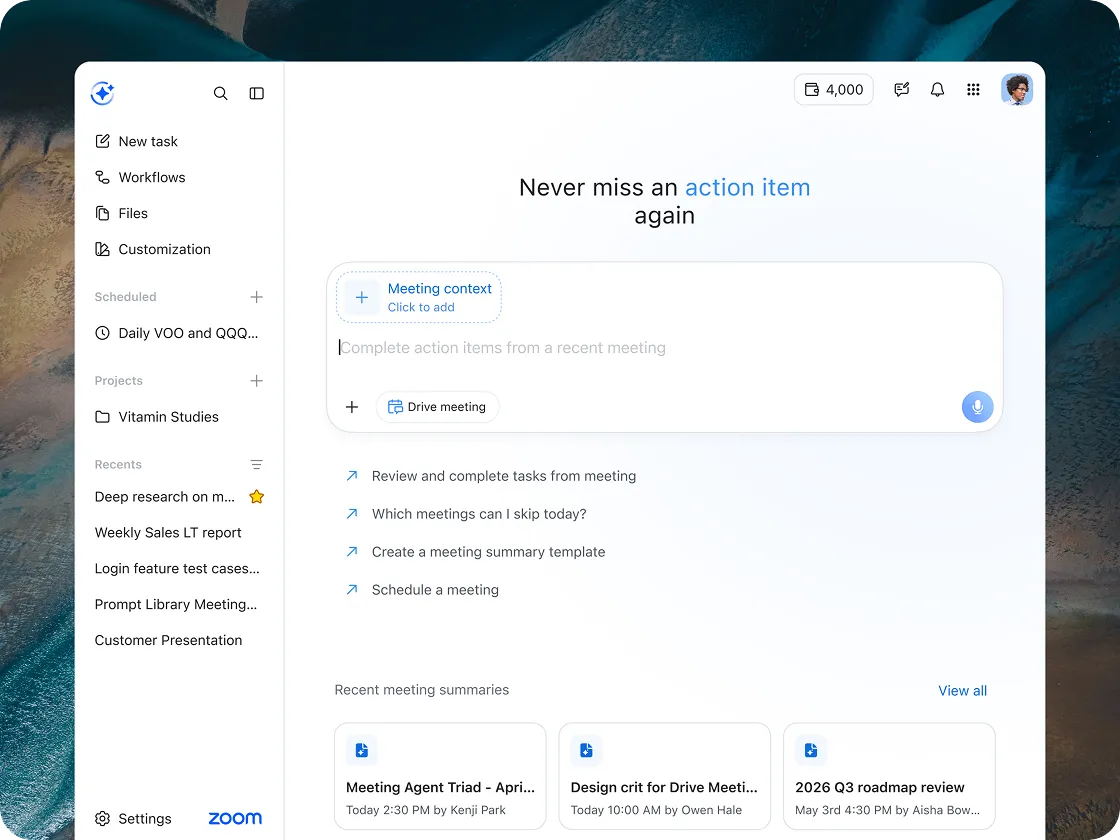Click the Zoom logo
The width and height of the screenshot is (1120, 840).
tap(235, 819)
